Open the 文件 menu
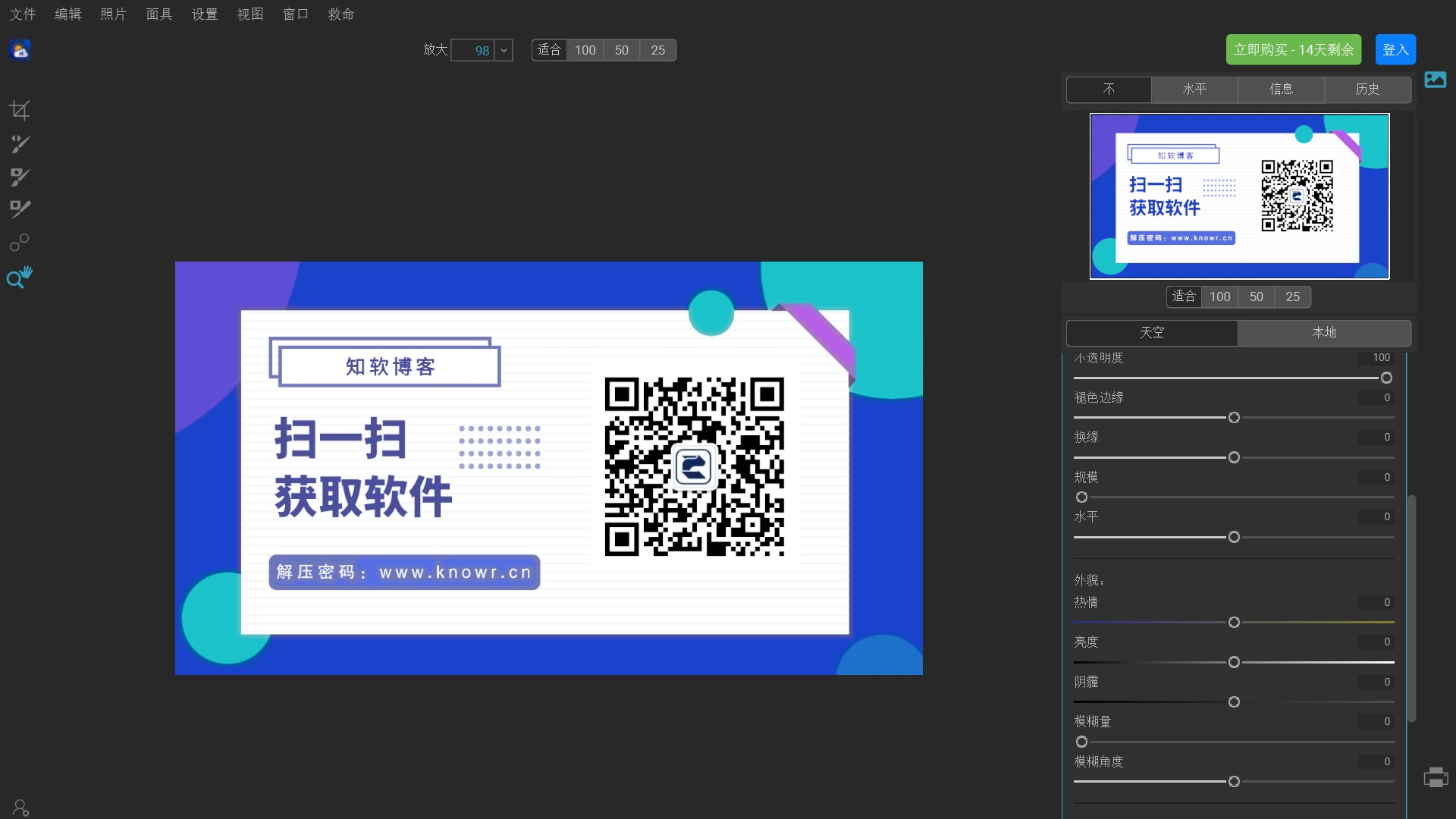 [23, 14]
